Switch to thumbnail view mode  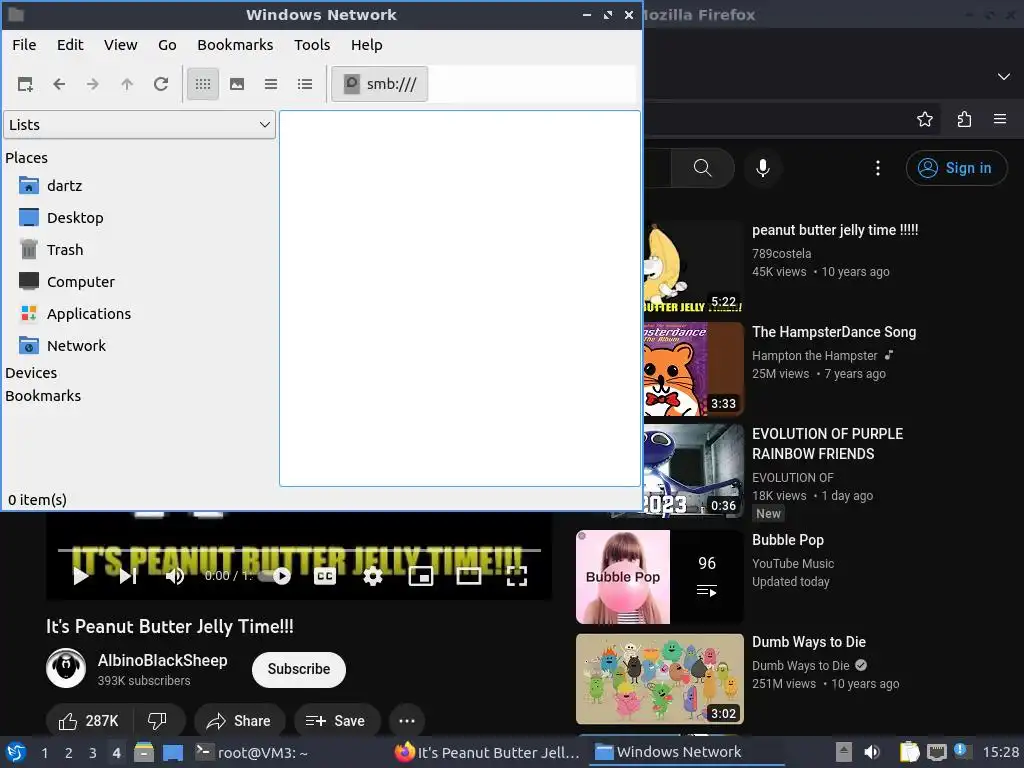coord(237,84)
